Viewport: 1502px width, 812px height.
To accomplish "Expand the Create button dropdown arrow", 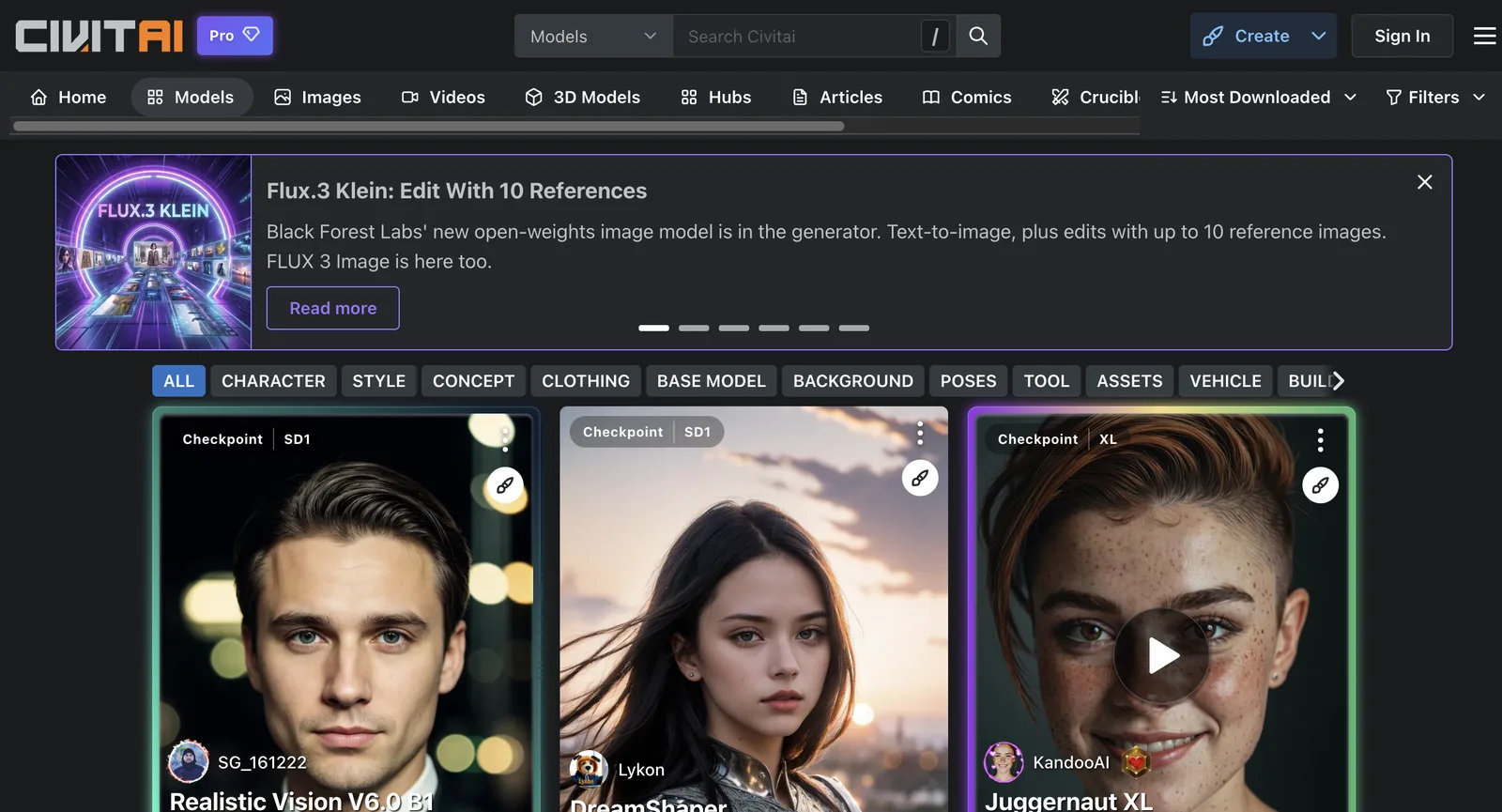I will point(1319,36).
